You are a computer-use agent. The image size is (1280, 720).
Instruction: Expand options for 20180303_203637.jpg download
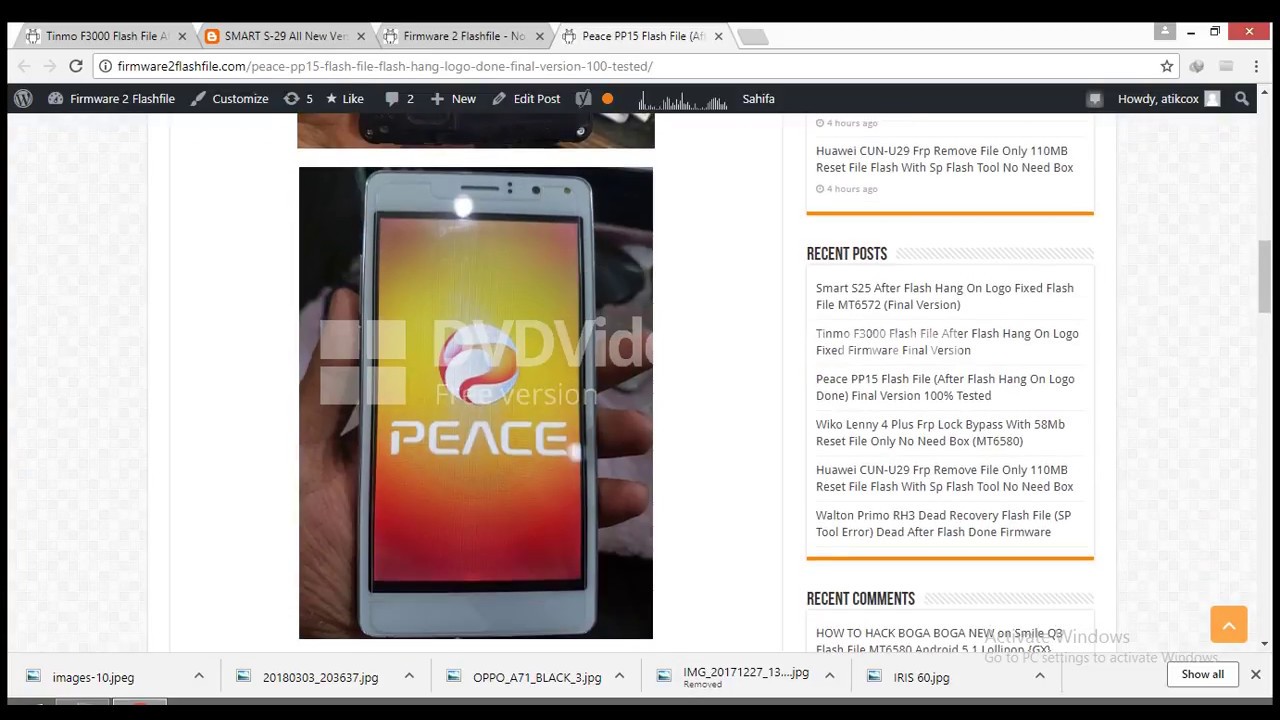coord(409,676)
